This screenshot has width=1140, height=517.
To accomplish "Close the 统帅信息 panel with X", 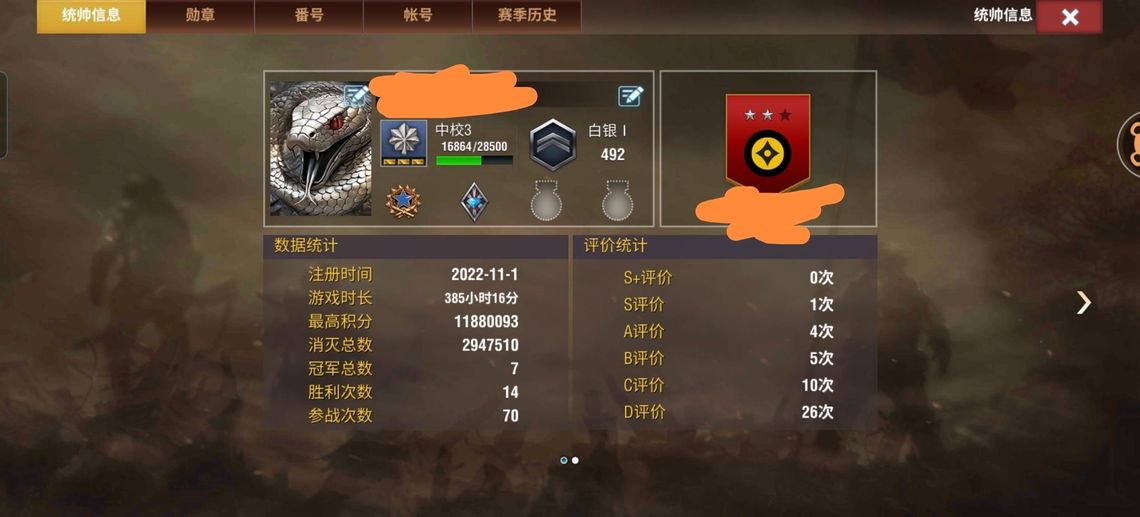I will [x=1069, y=17].
